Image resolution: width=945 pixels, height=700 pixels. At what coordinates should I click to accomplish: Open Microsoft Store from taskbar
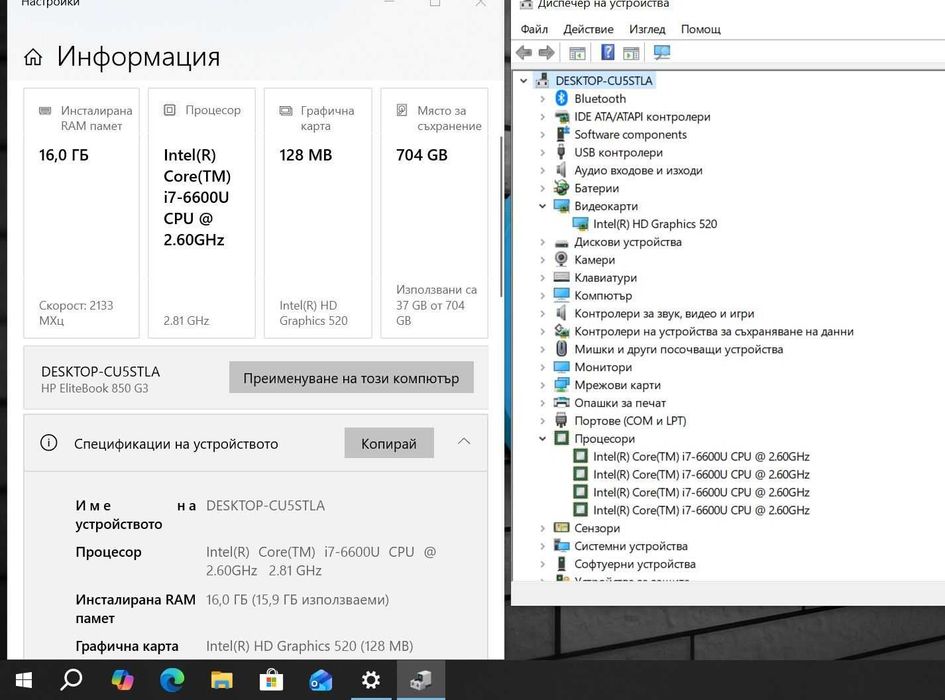tap(271, 680)
